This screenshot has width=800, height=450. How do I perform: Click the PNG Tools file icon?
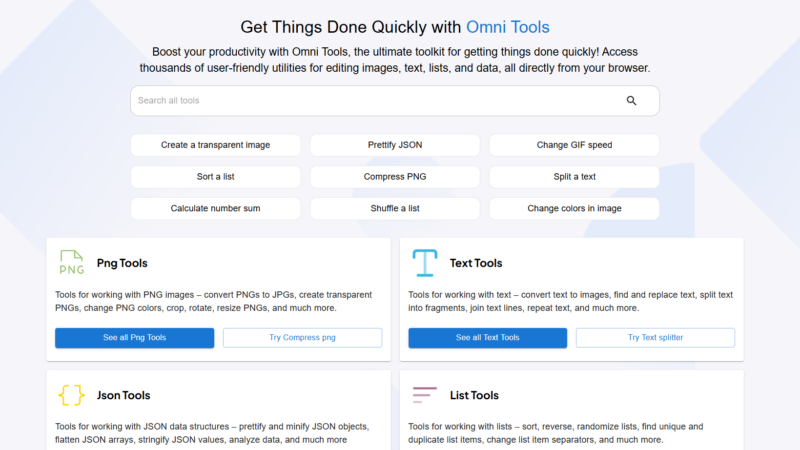[71, 262]
